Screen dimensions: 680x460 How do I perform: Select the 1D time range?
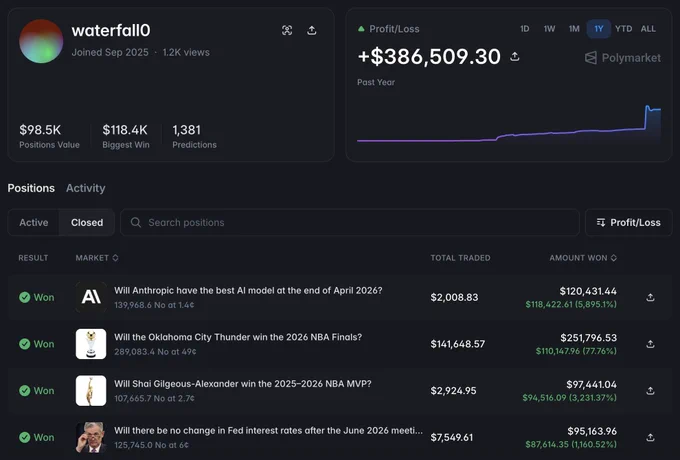[x=524, y=29]
